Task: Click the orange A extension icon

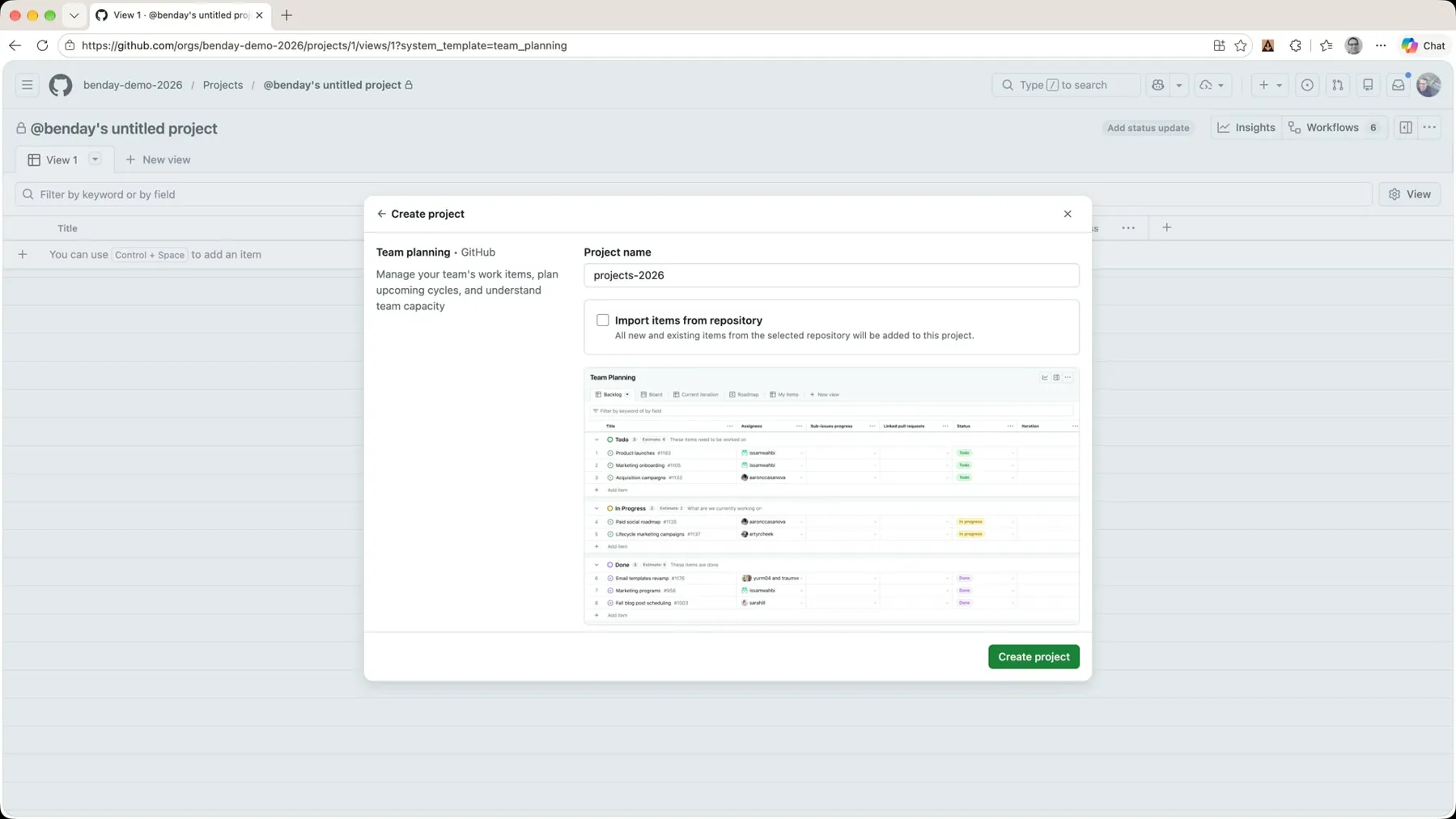Action: (1267, 45)
